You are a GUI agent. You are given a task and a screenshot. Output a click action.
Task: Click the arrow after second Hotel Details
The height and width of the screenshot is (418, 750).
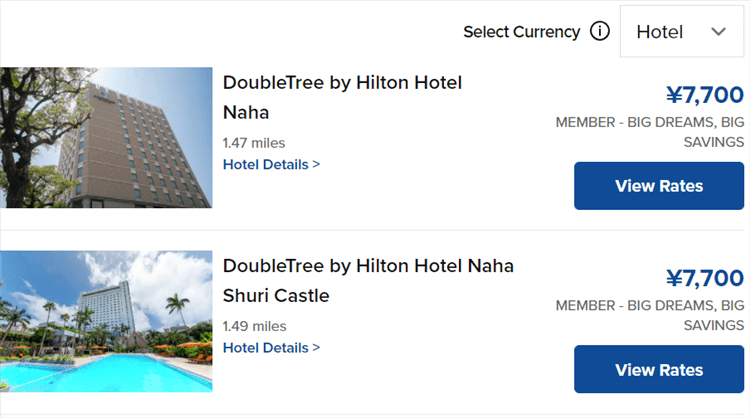(x=316, y=348)
